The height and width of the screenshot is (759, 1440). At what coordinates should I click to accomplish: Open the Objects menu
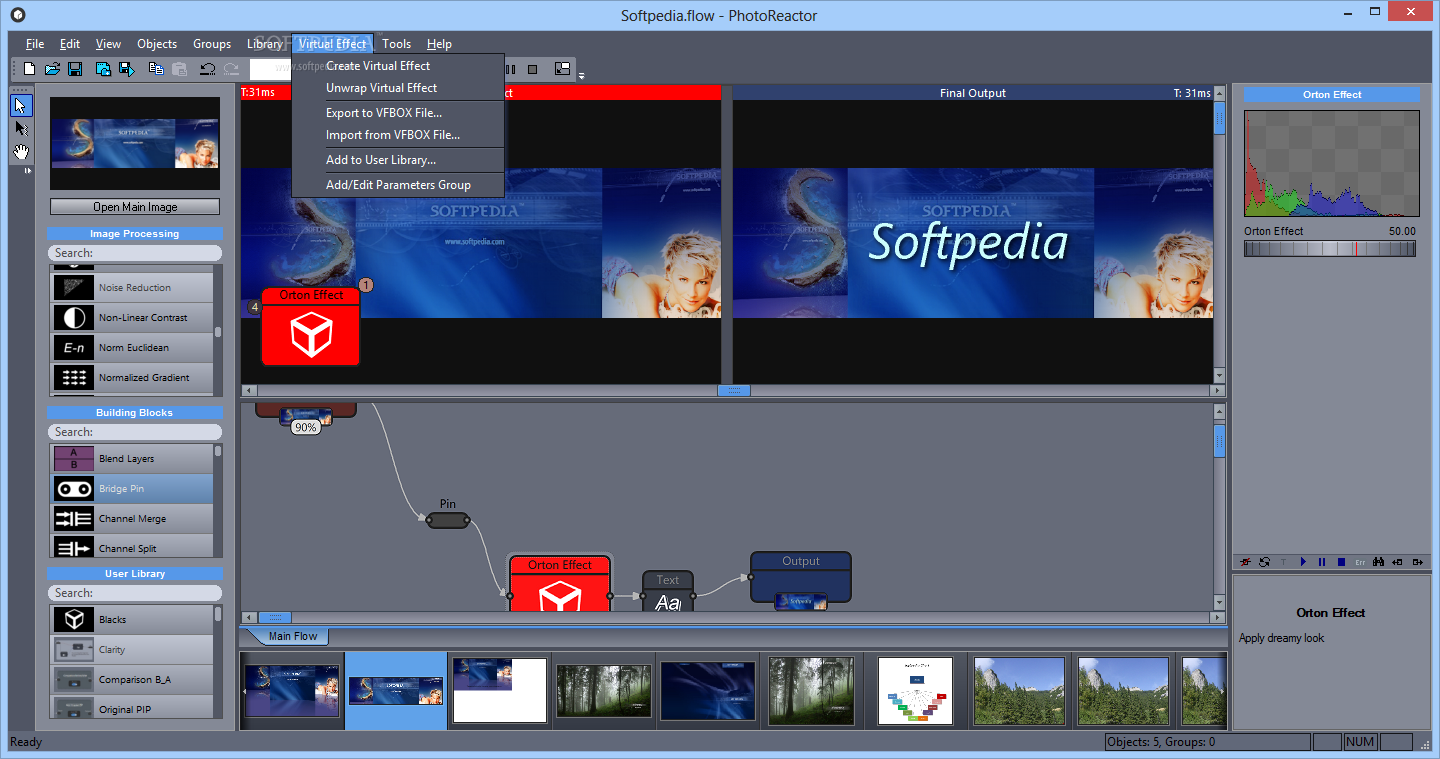click(x=157, y=44)
